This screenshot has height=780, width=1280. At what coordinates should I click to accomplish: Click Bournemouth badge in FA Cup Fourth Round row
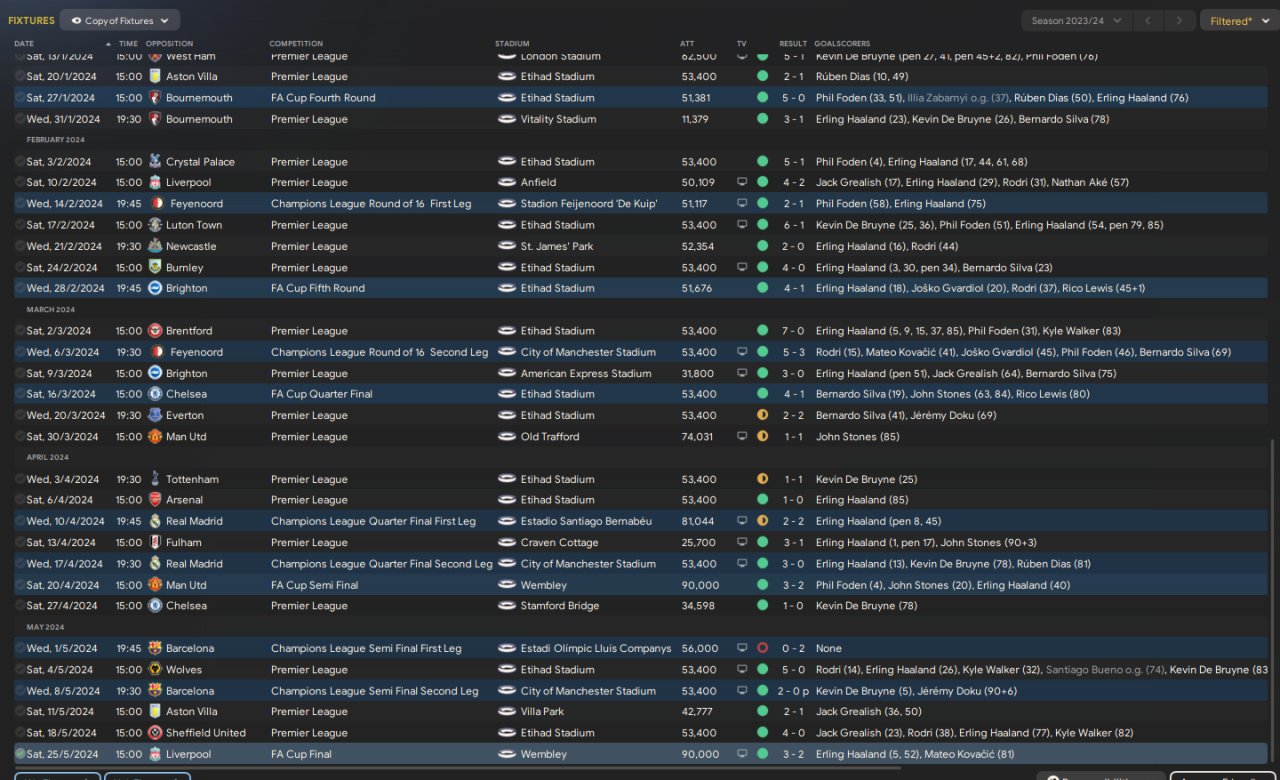155,98
